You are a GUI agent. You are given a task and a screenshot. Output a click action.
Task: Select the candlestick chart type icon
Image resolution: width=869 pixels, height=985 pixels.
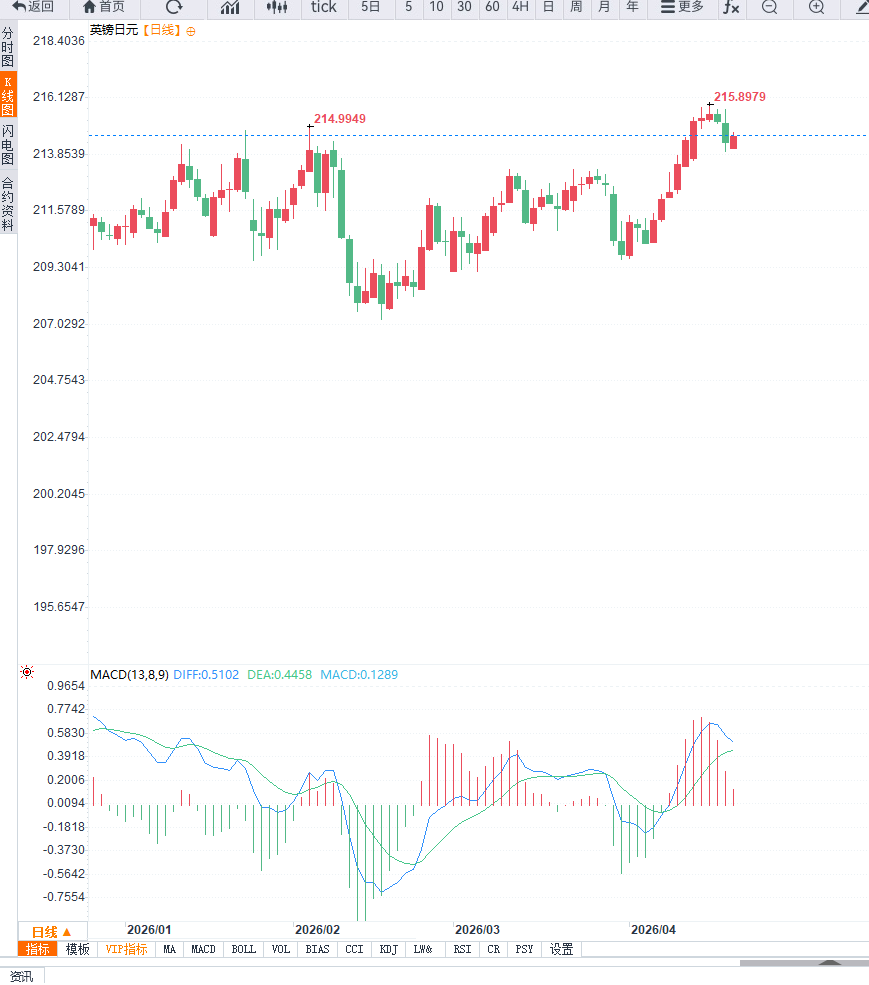click(276, 7)
